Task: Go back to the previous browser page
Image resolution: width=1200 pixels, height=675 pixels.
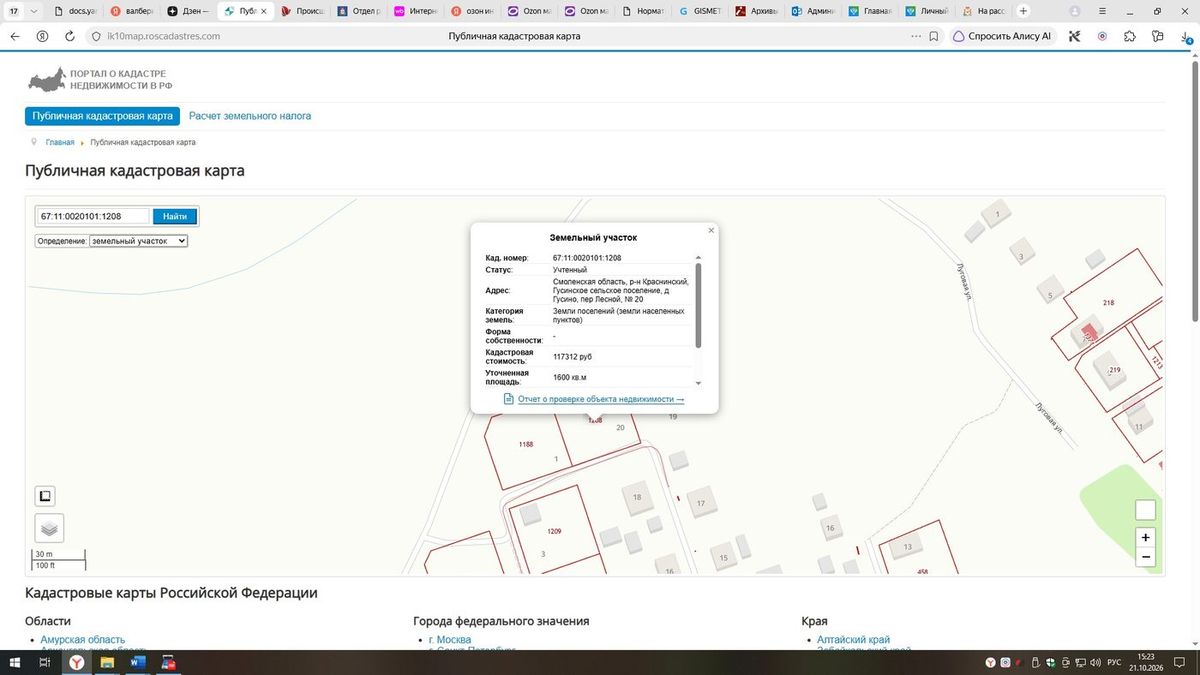Action: point(14,36)
